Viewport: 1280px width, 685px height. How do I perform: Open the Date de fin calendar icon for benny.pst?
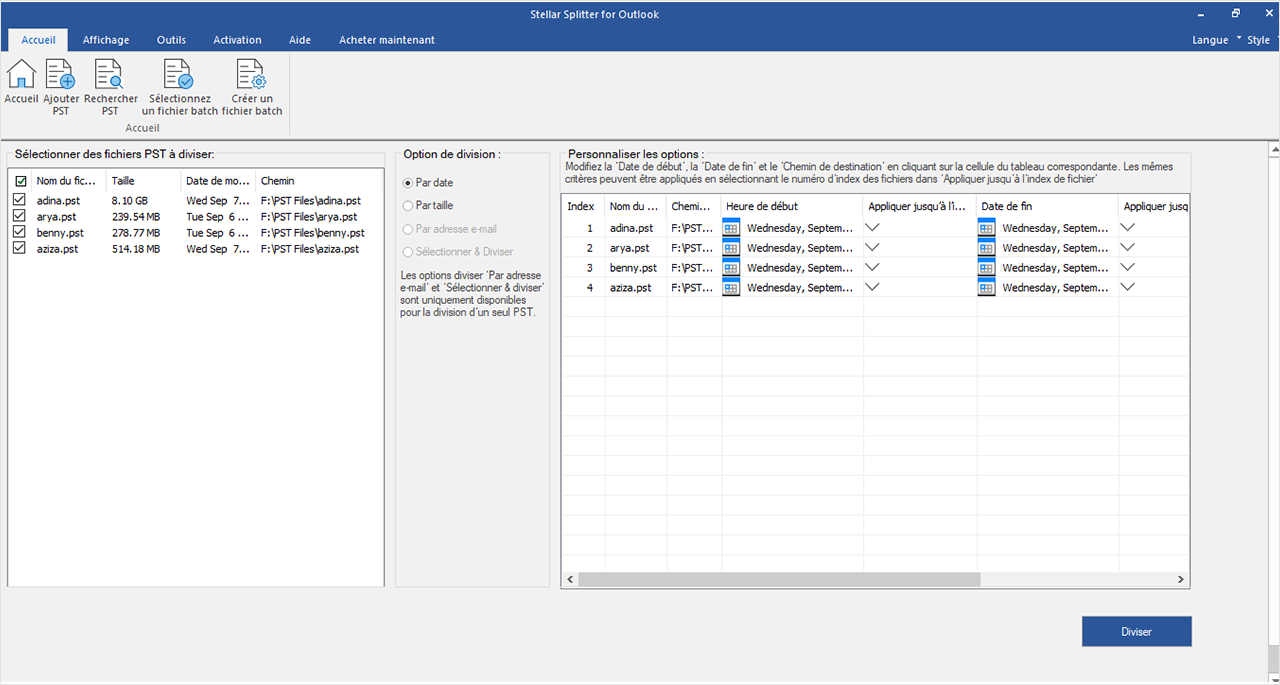tap(987, 268)
